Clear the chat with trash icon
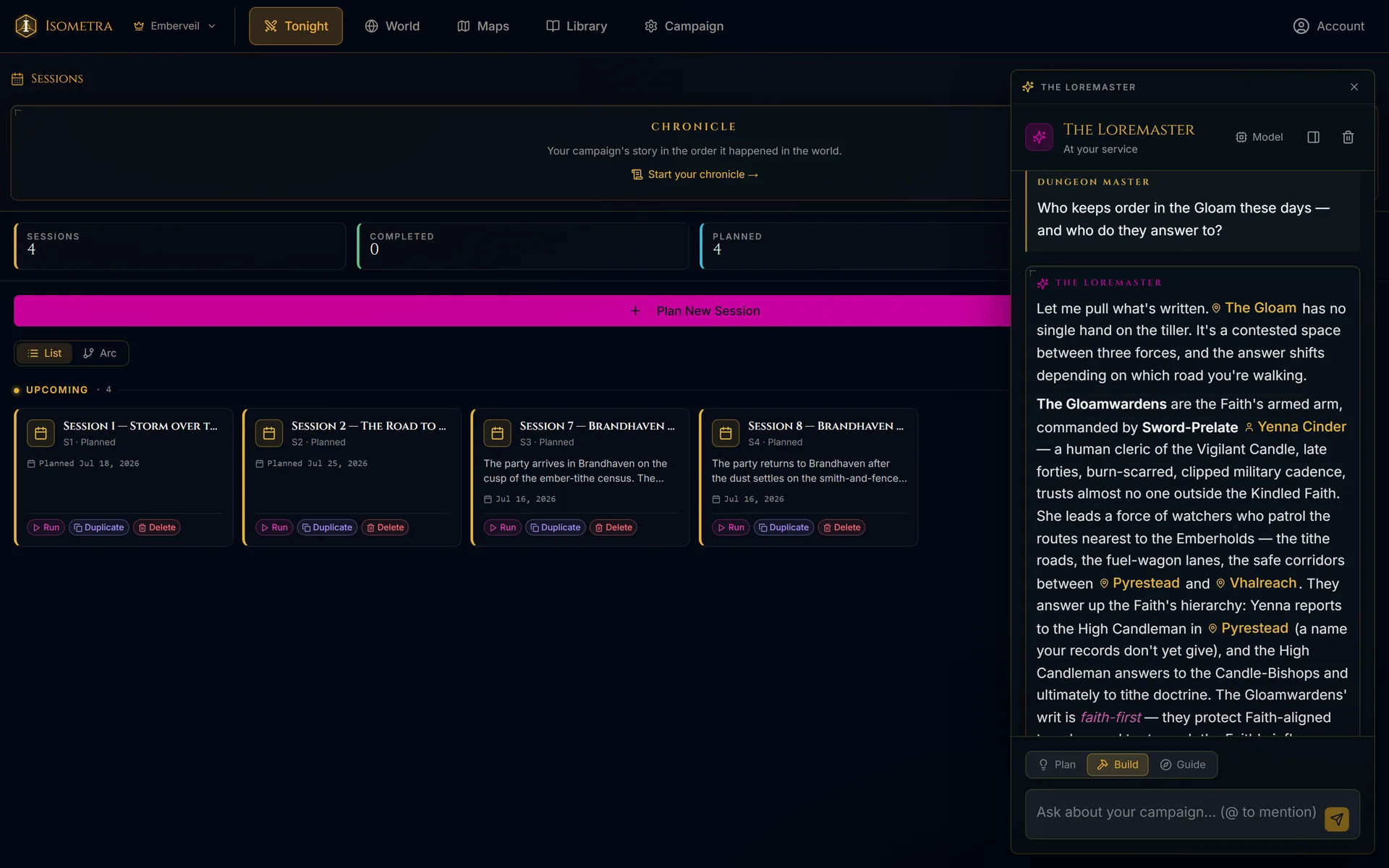 pos(1348,137)
